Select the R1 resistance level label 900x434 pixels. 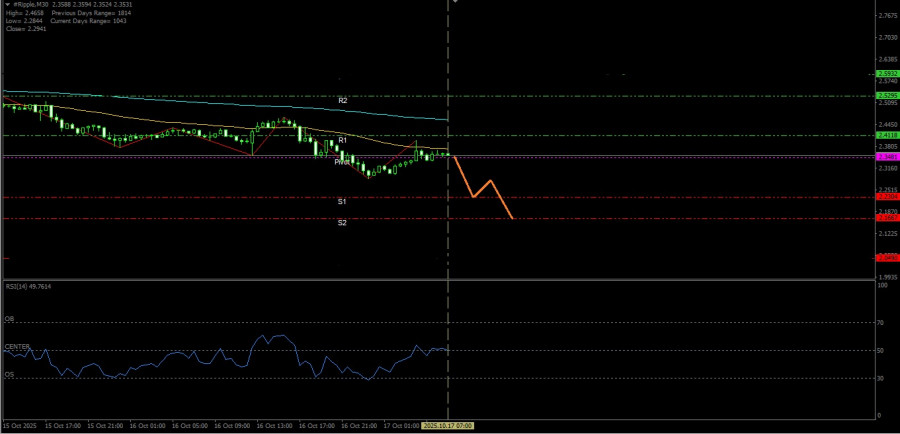pos(343,140)
